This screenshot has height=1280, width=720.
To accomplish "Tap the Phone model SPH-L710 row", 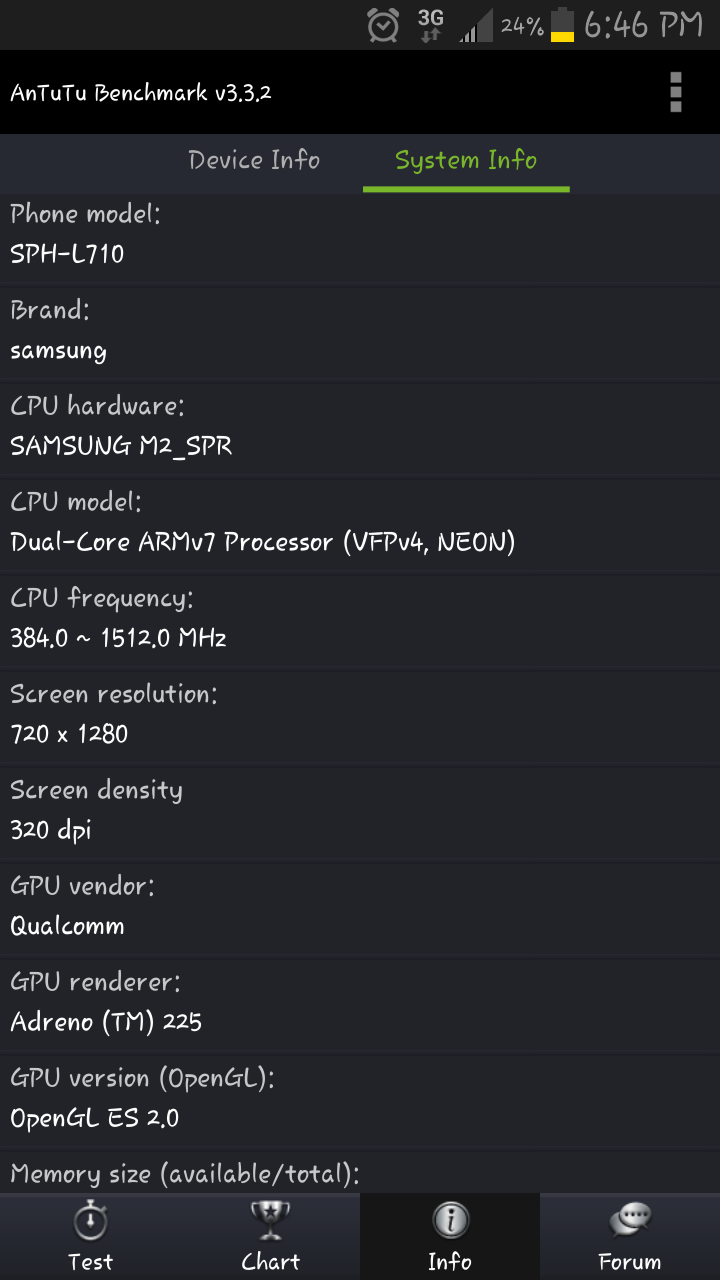I will pyautogui.click(x=360, y=235).
